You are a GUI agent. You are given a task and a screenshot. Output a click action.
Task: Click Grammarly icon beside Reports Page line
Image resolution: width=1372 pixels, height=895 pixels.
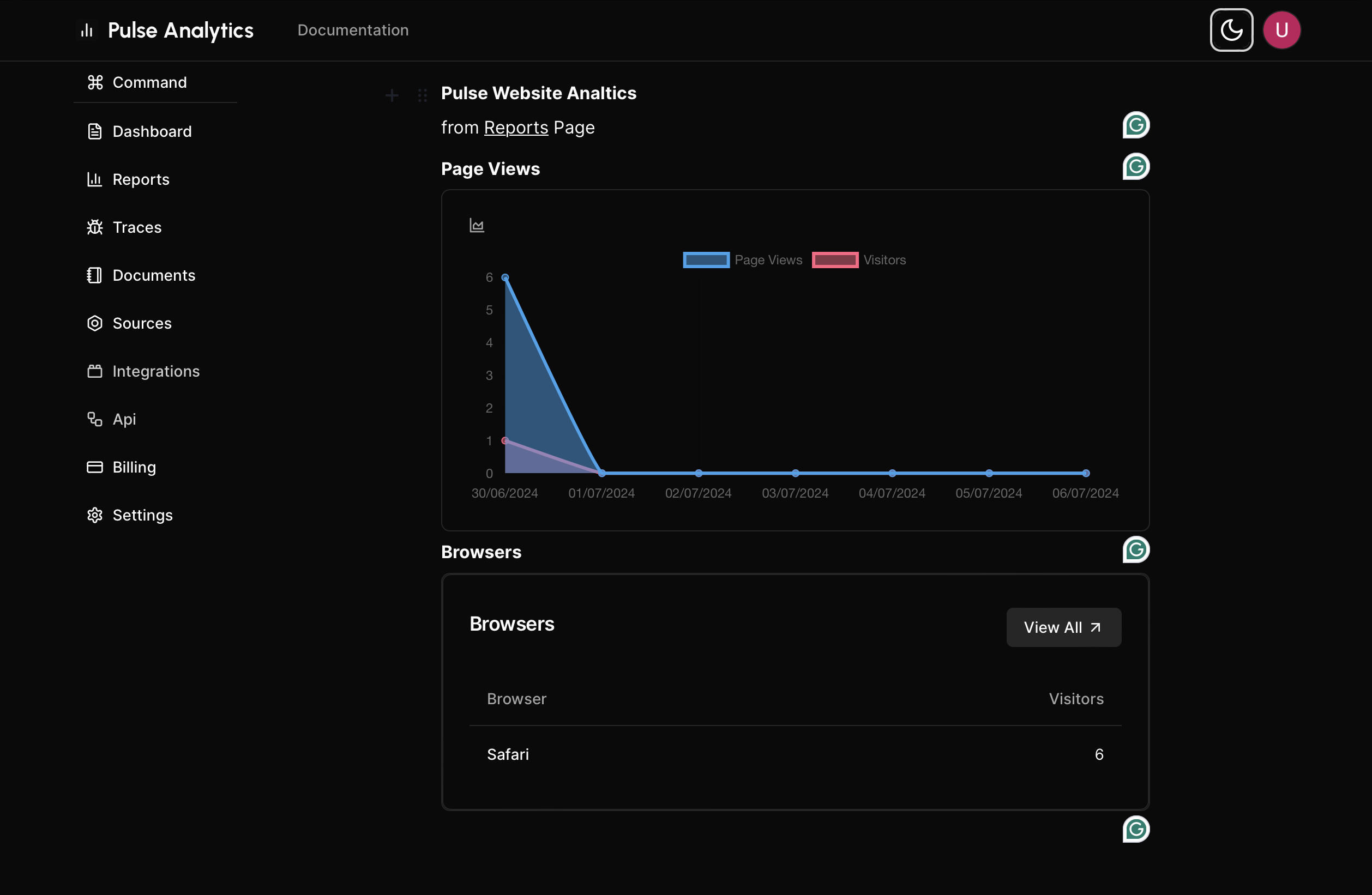pyautogui.click(x=1136, y=125)
